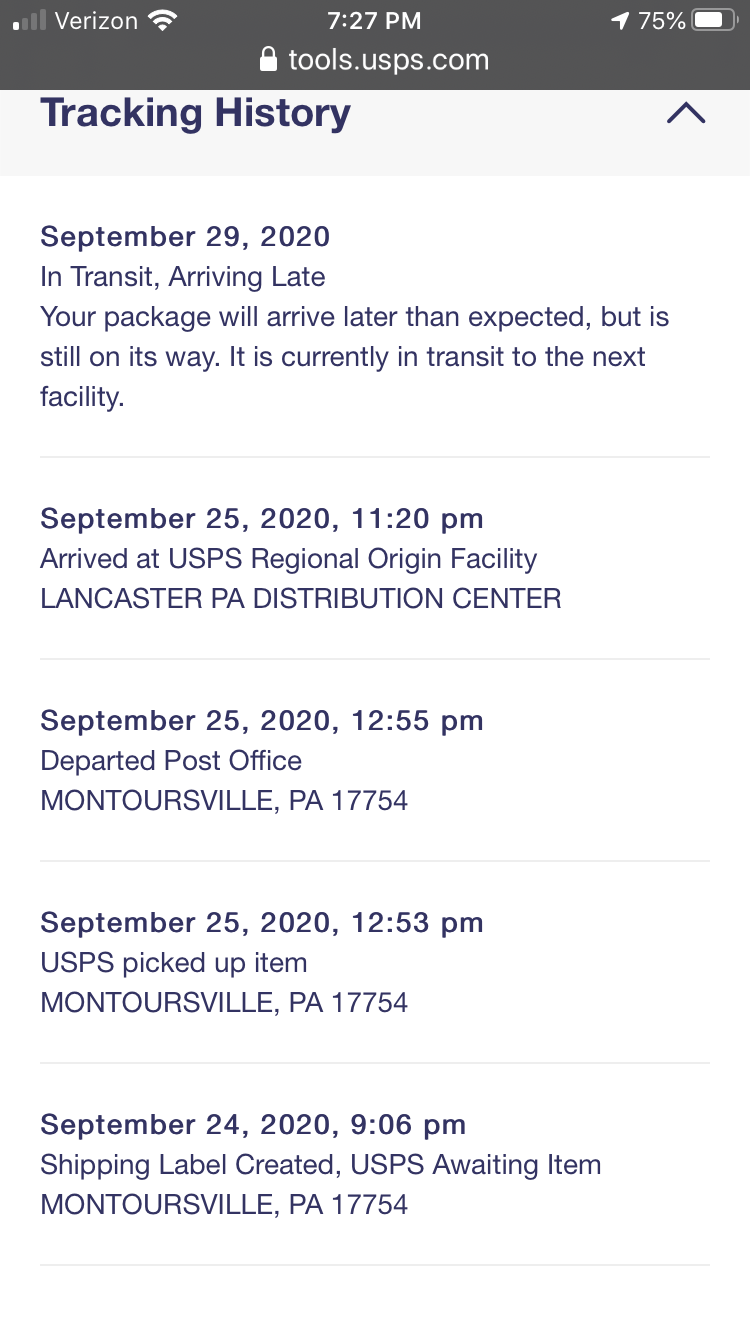Screen dimensions: 750x1334
Task: Tap the Wi-Fi status icon
Action: click(x=161, y=20)
